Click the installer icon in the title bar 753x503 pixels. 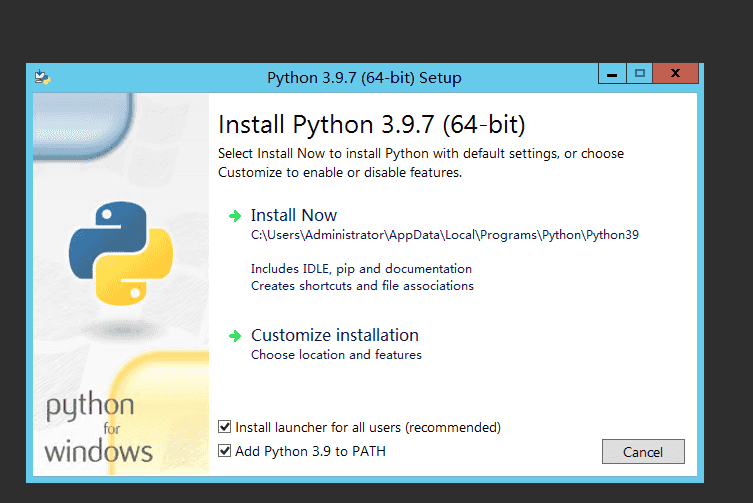pyautogui.click(x=42, y=77)
